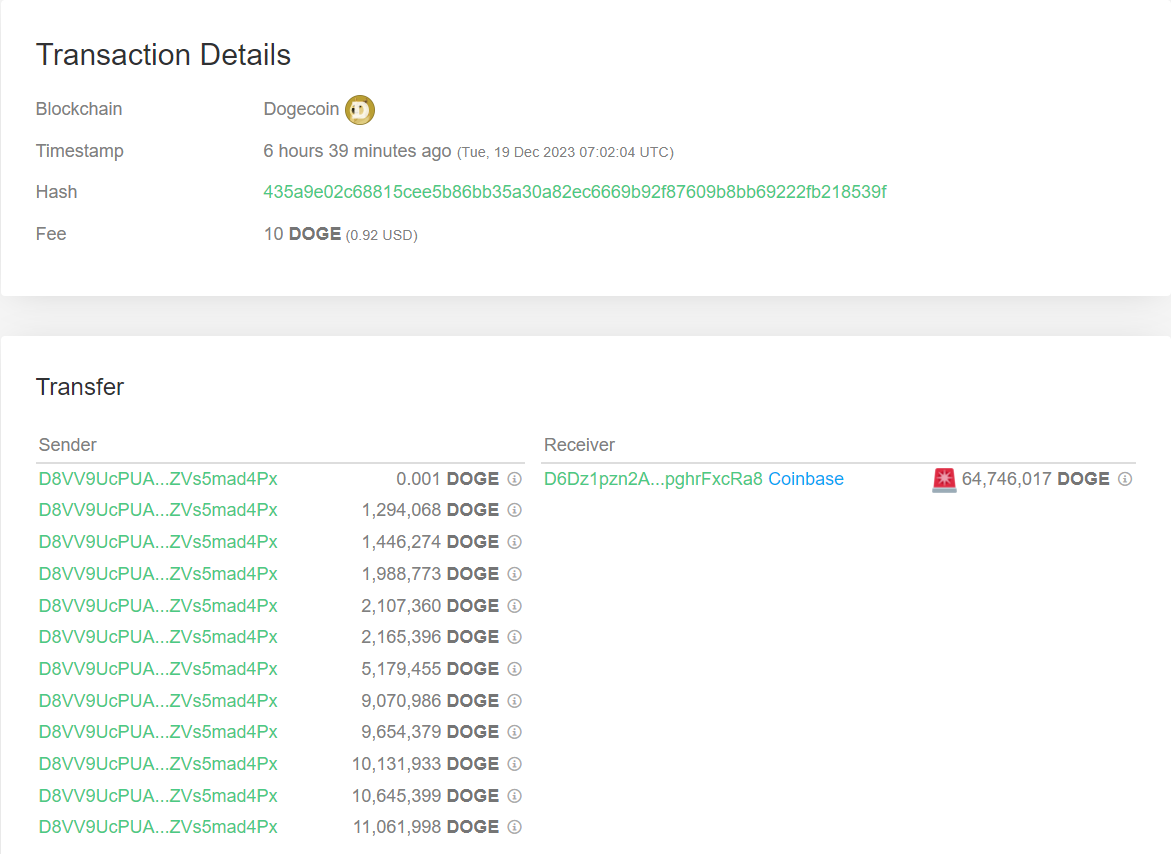Click sender address beside 1,446,274 DOGE

click(157, 542)
